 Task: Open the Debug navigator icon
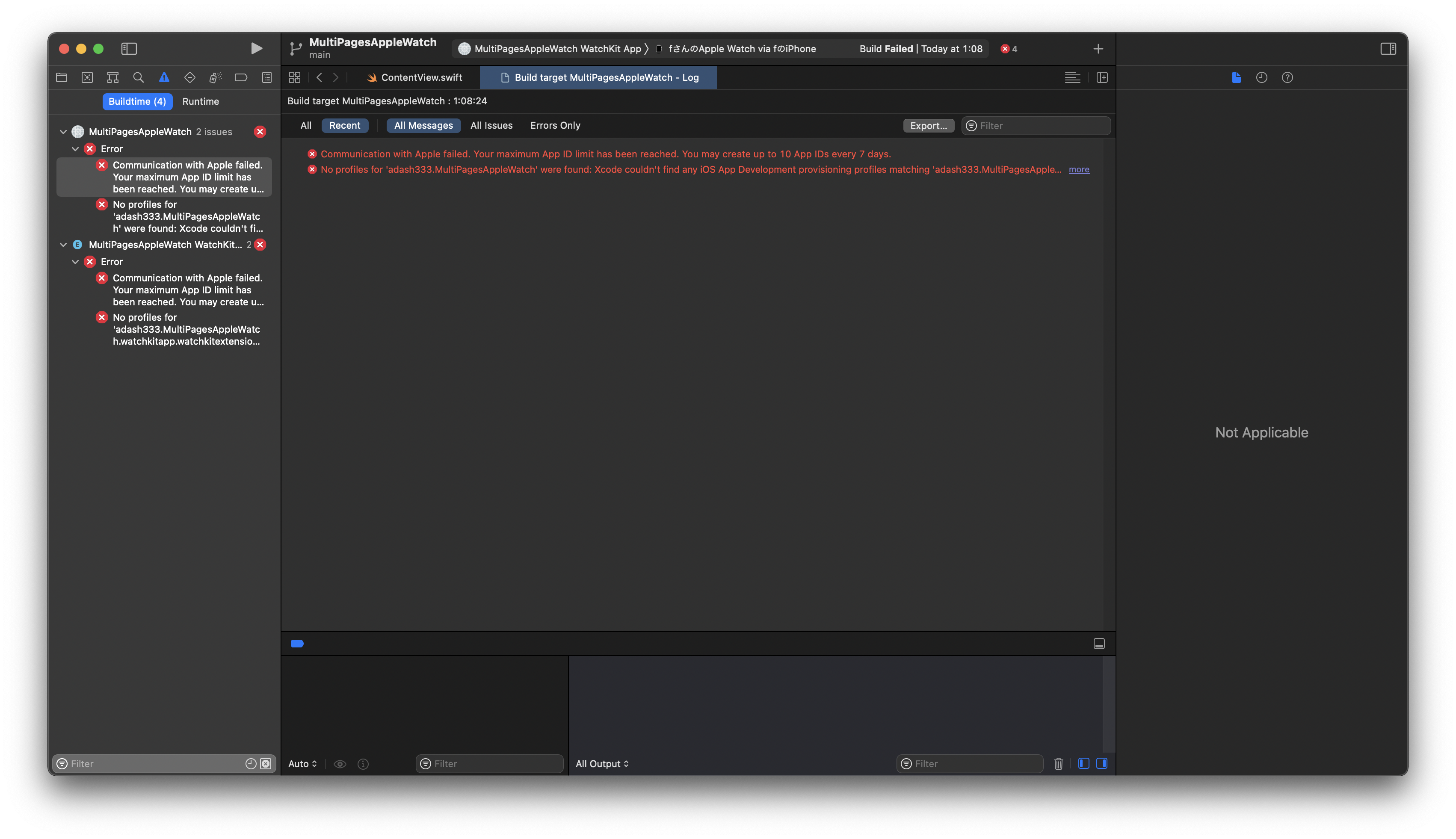pos(216,77)
